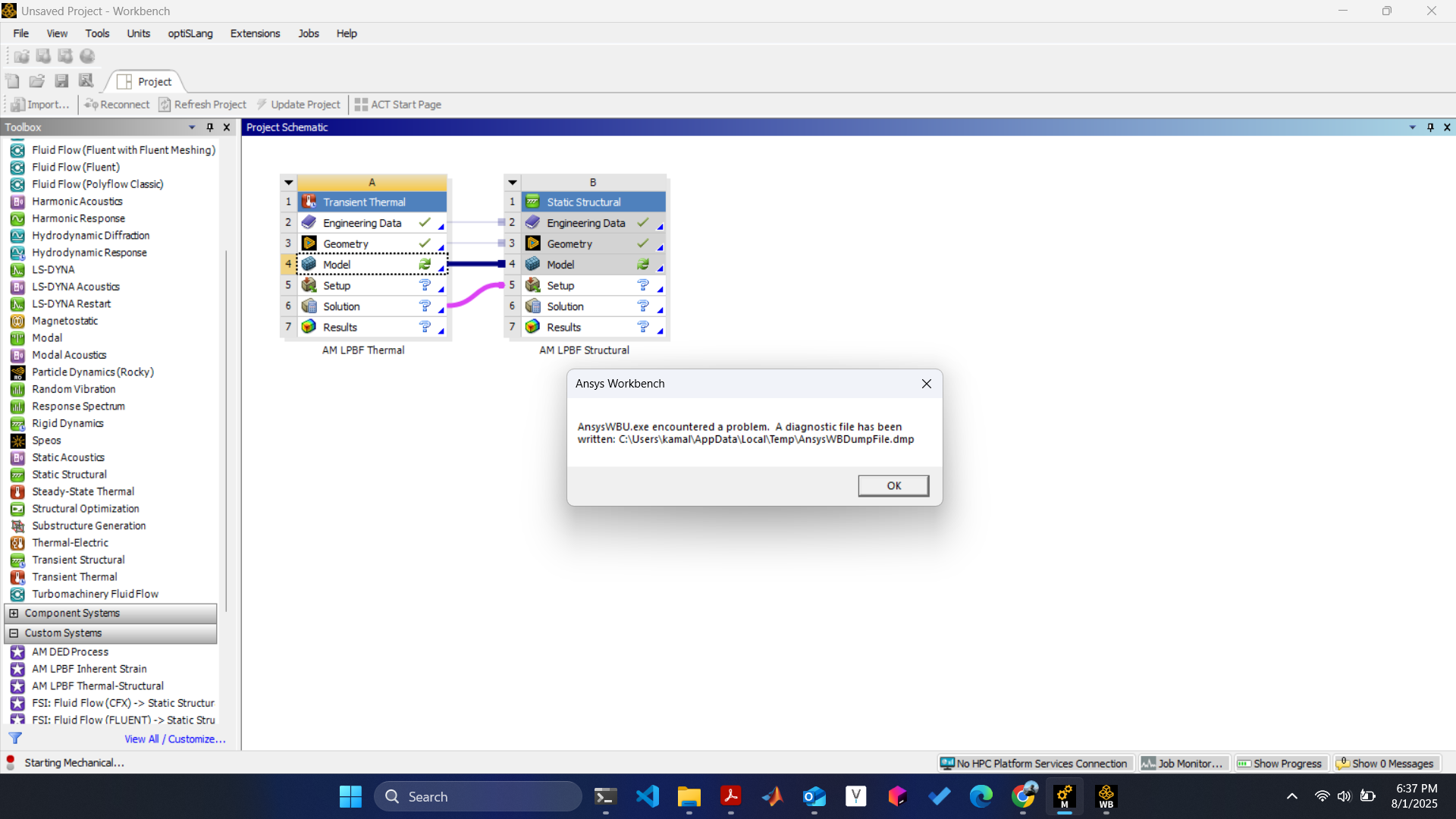Viewport: 1456px width, 819px height.
Task: Pin the Toolbox panel
Action: (210, 127)
